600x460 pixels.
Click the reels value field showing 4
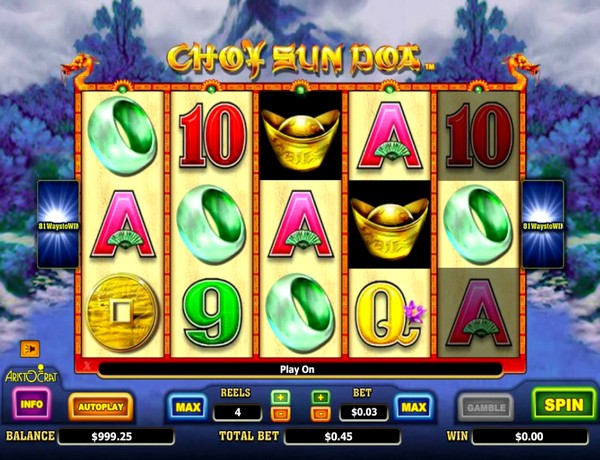238,412
